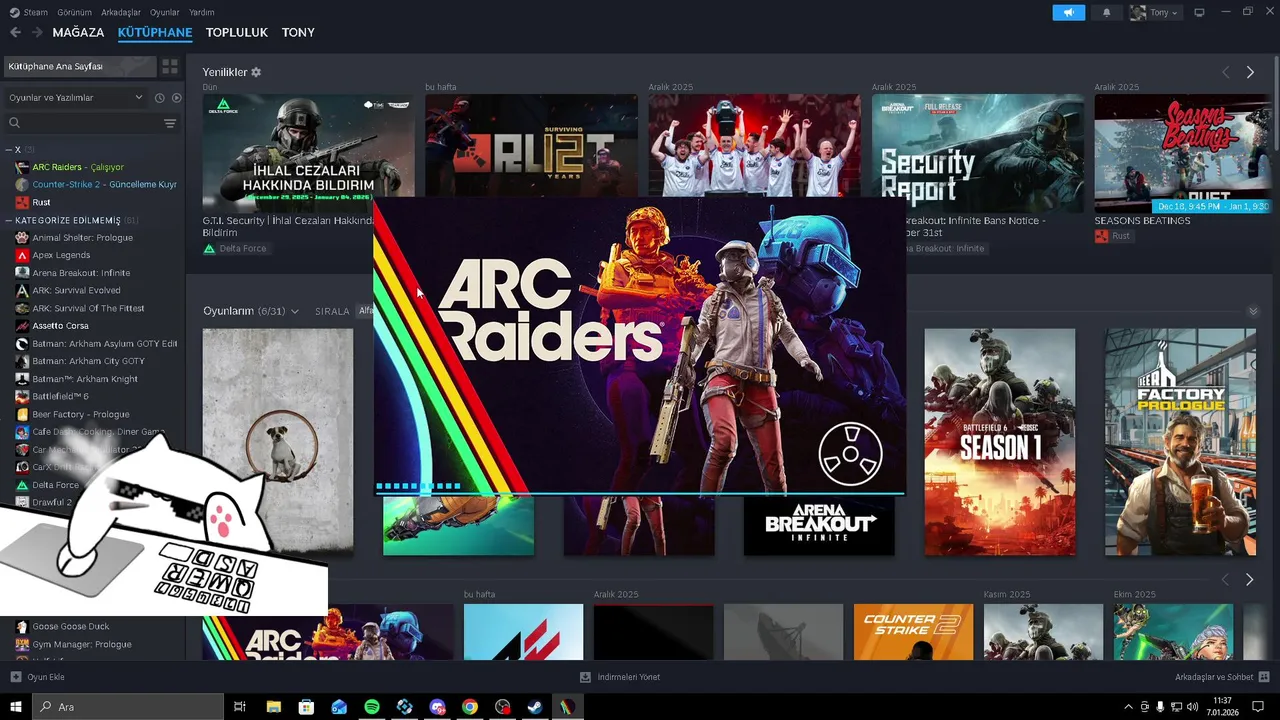Go to the MAĞAZA tab

pos(78,32)
